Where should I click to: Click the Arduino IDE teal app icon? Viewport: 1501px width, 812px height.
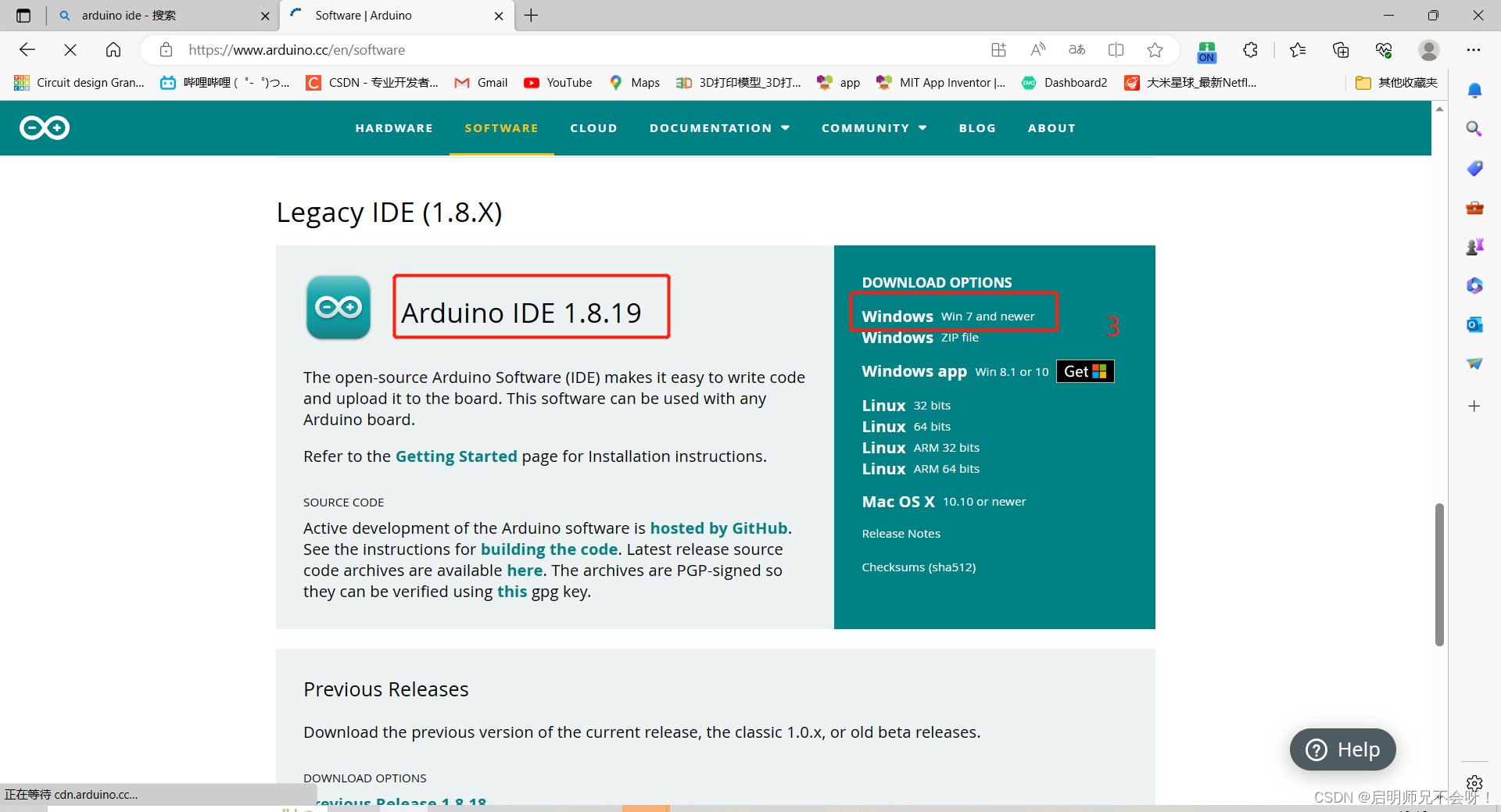coord(338,307)
